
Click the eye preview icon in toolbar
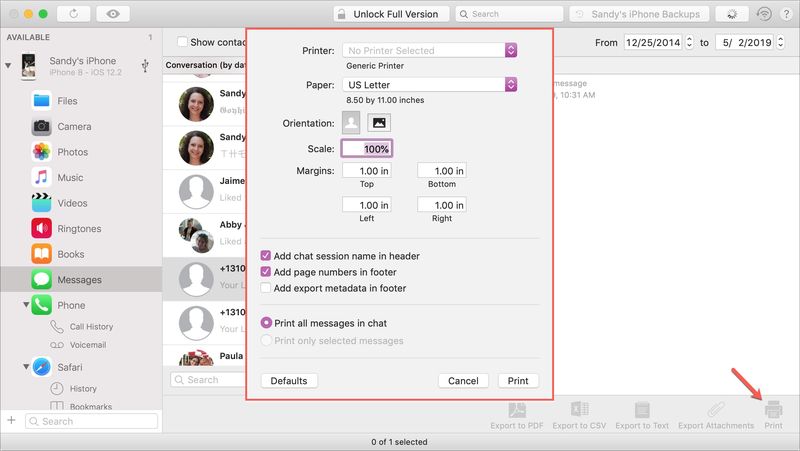113,14
